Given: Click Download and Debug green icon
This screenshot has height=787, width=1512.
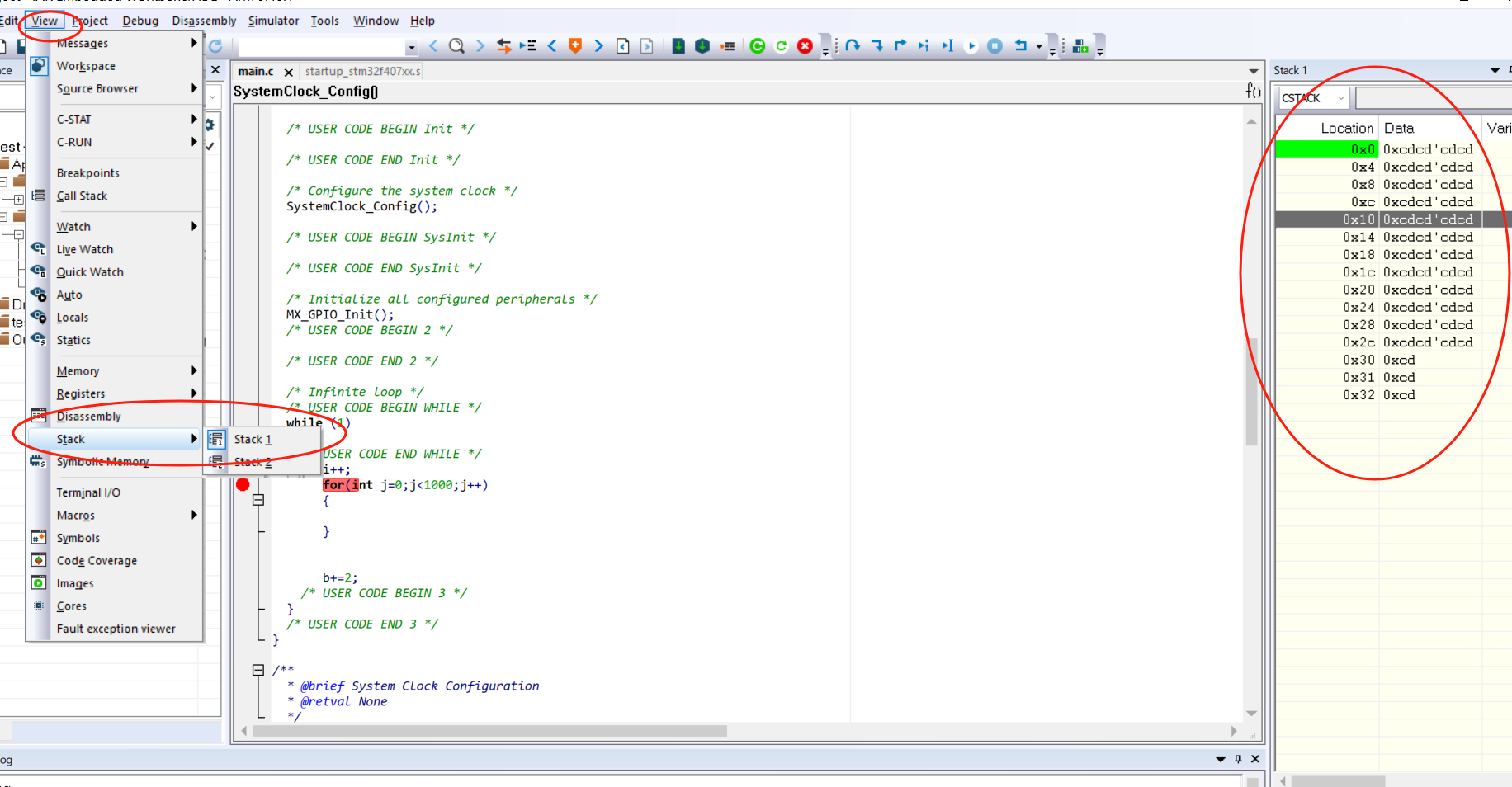Looking at the screenshot, I should [x=758, y=46].
